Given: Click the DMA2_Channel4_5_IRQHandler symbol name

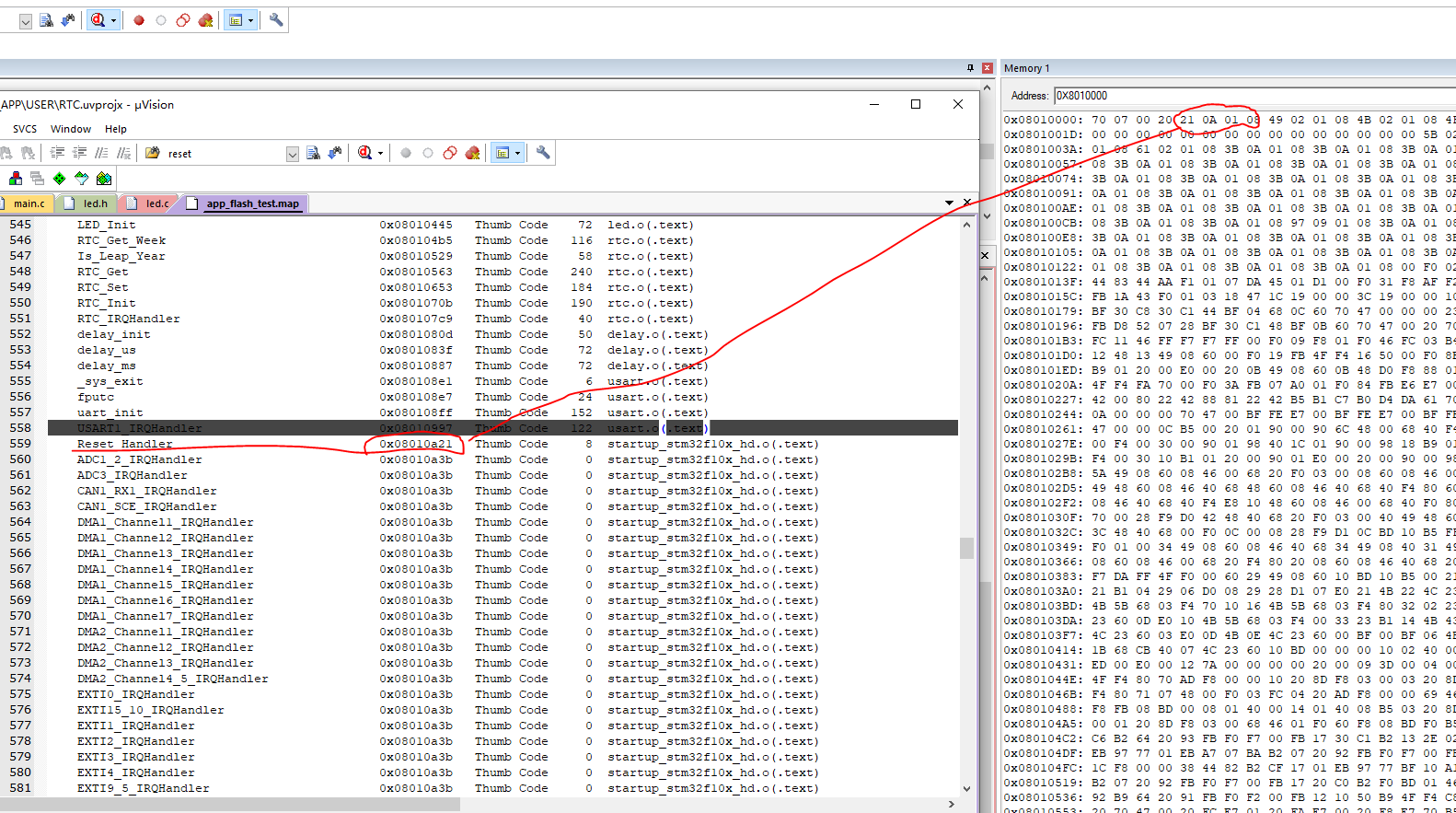Looking at the screenshot, I should point(173,679).
